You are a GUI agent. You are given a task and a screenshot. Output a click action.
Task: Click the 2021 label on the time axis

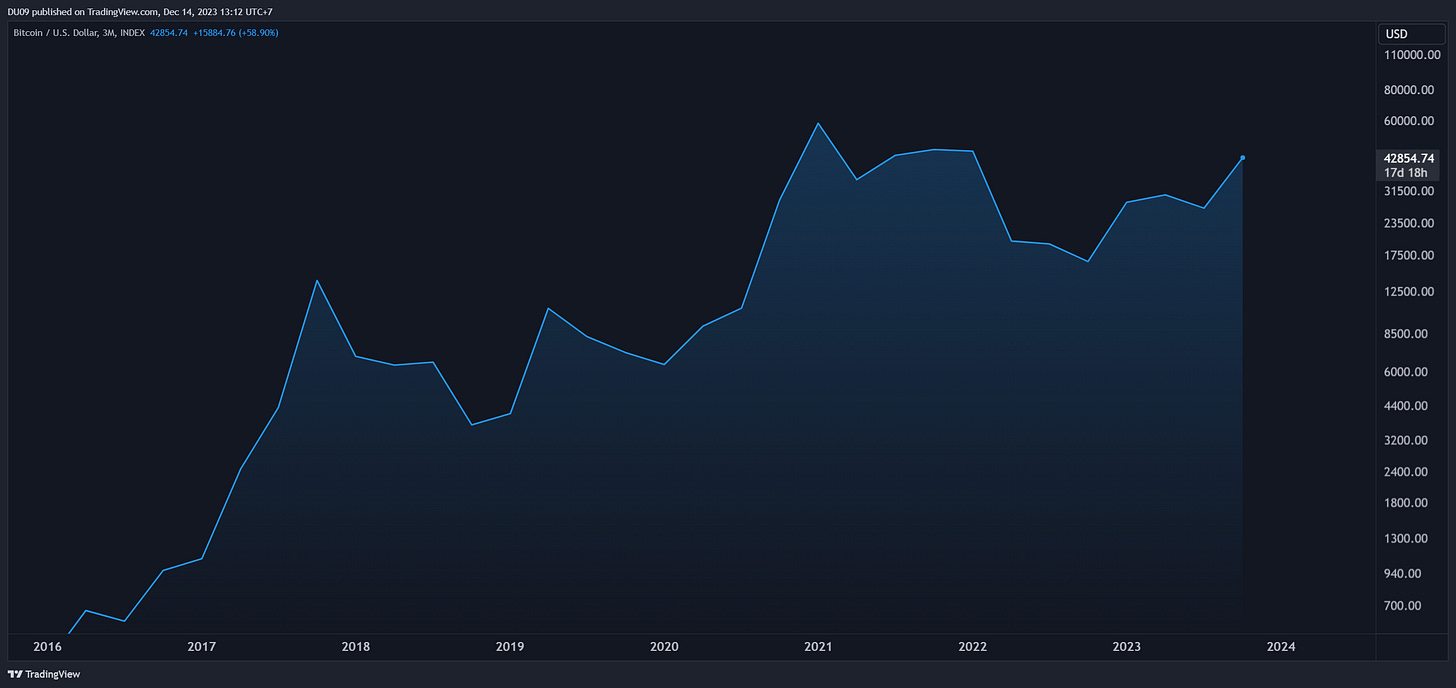tap(819, 647)
